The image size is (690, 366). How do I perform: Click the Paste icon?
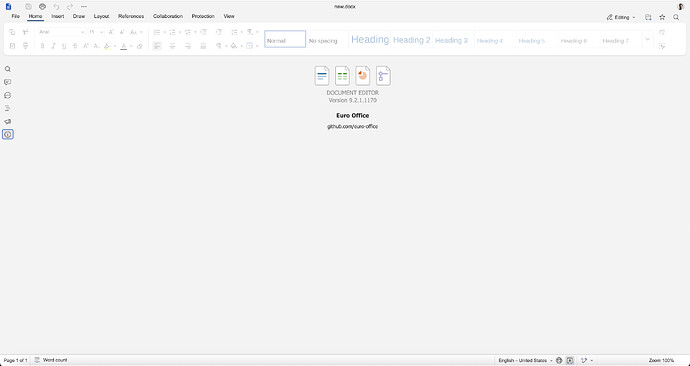click(12, 46)
